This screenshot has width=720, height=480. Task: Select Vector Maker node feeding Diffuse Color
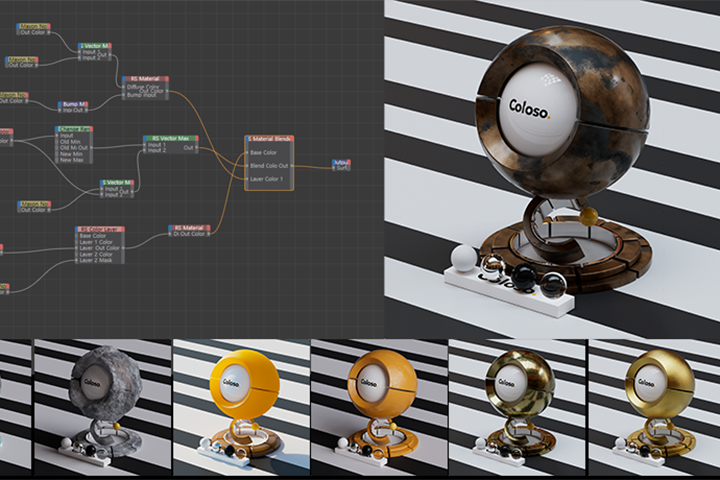(x=95, y=51)
